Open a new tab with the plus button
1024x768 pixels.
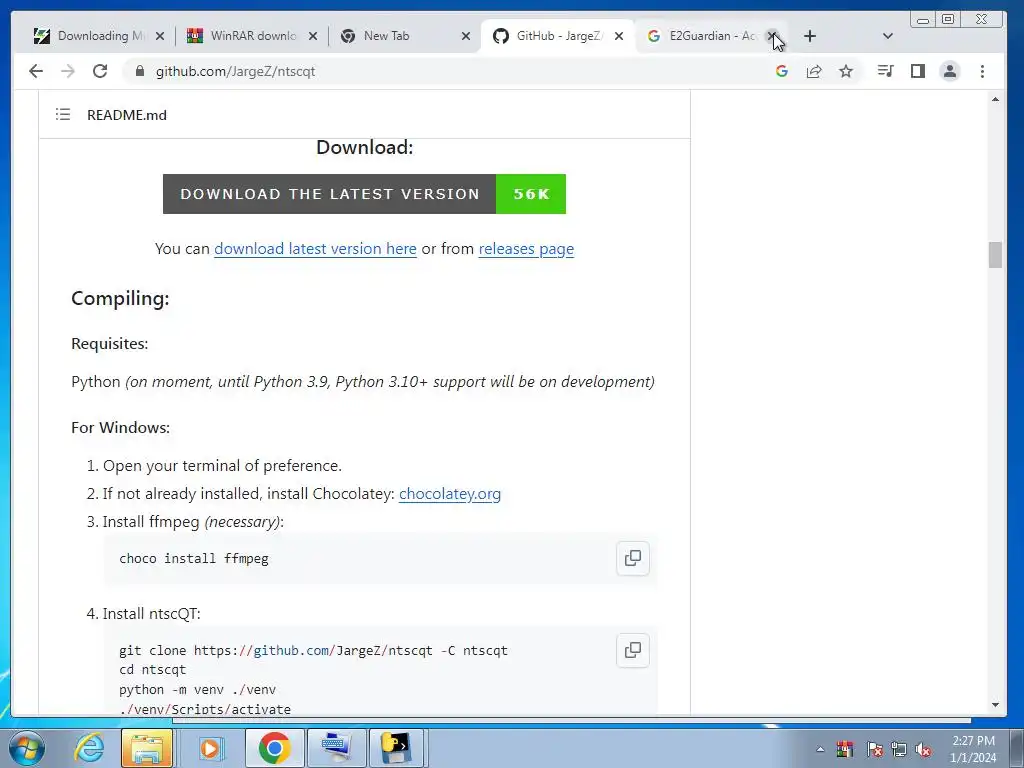[810, 36]
